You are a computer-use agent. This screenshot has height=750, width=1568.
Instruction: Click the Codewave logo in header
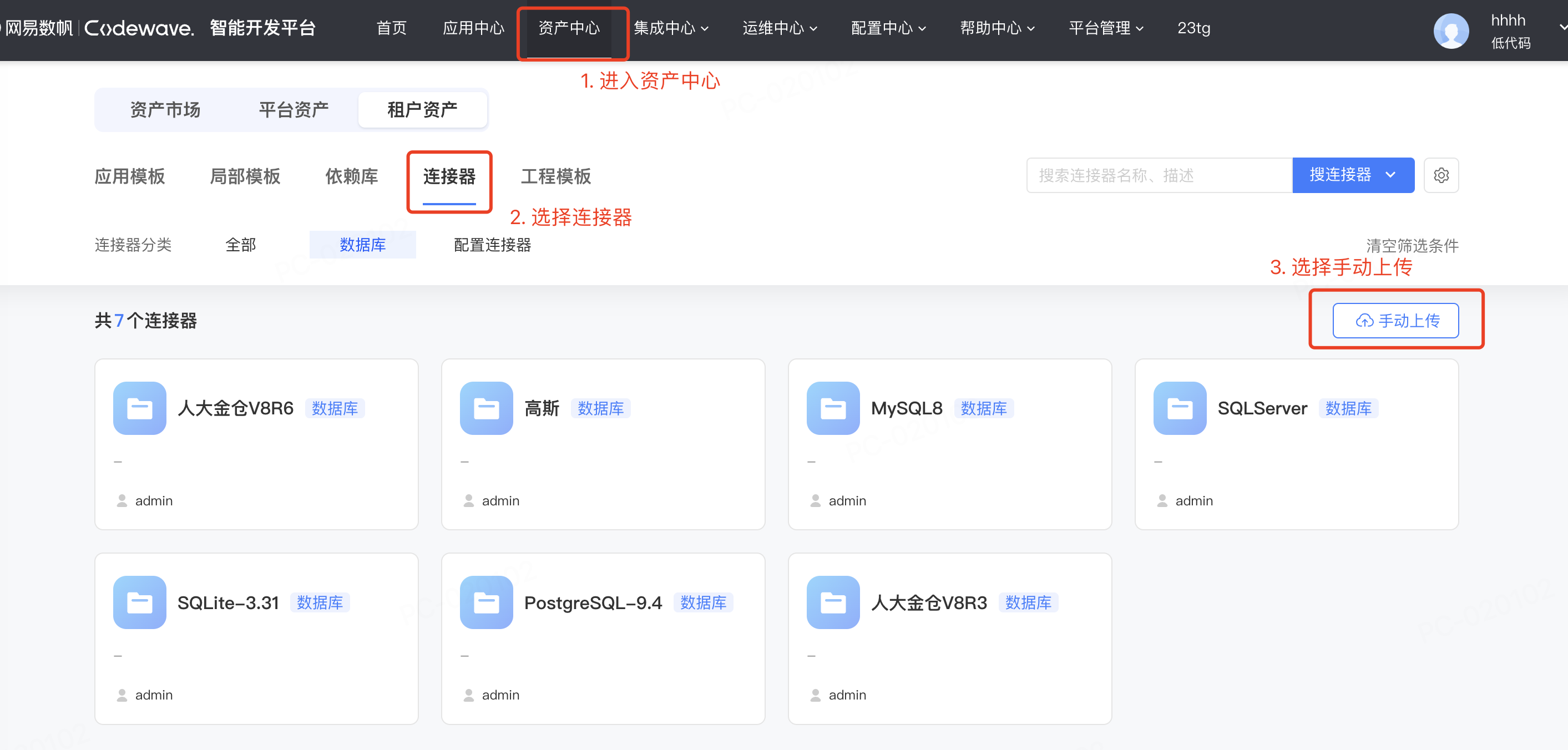(139, 28)
